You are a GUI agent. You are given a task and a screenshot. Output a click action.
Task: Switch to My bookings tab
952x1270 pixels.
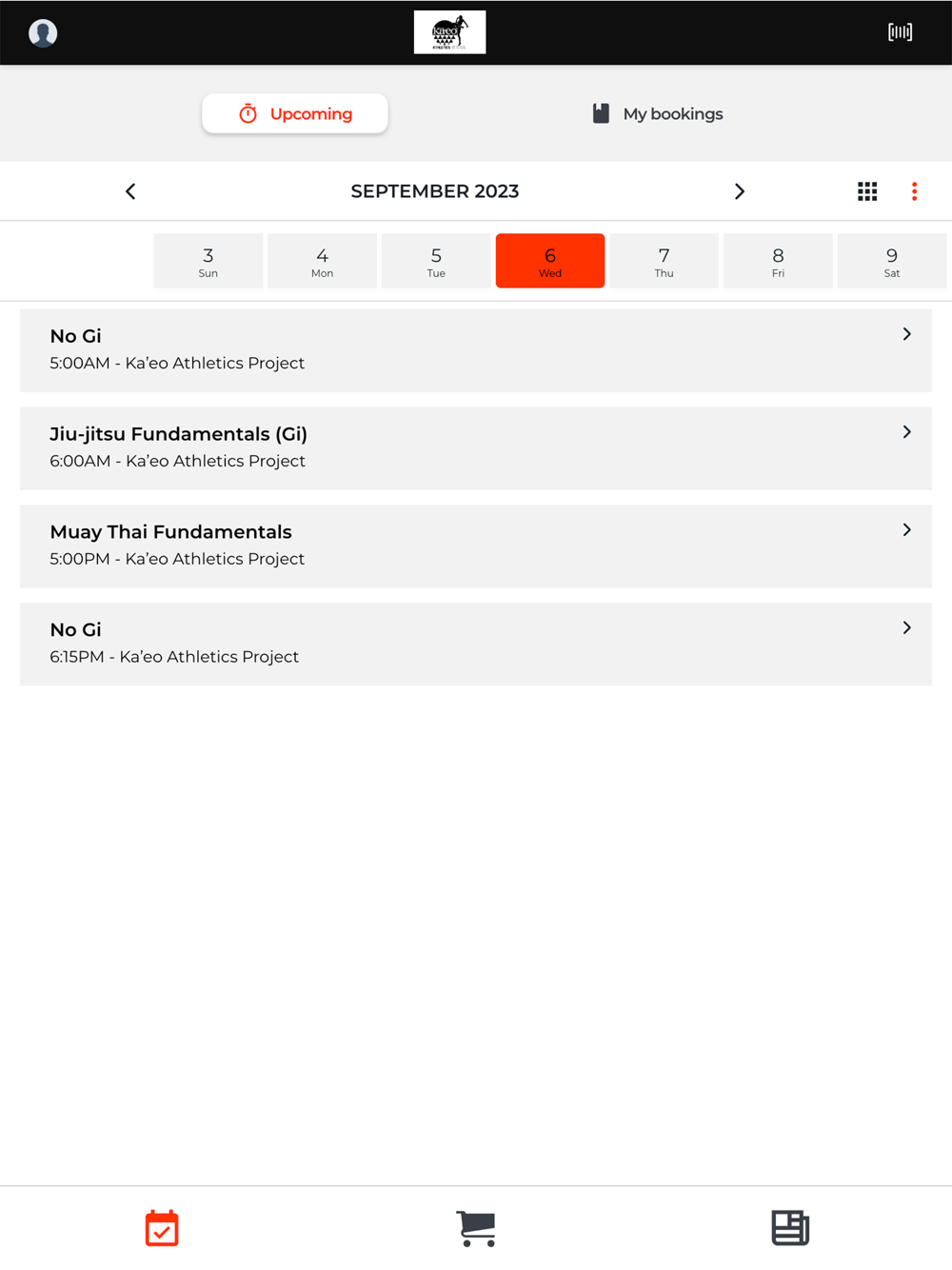pyautogui.click(x=658, y=113)
